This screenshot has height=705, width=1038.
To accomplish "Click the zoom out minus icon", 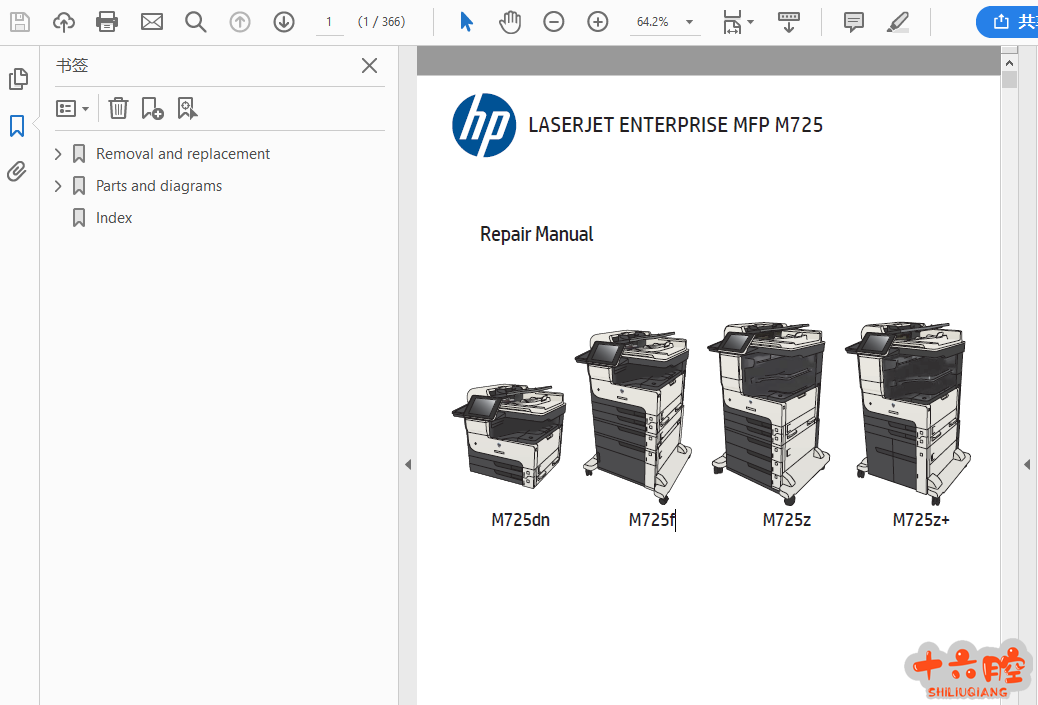I will [x=554, y=21].
